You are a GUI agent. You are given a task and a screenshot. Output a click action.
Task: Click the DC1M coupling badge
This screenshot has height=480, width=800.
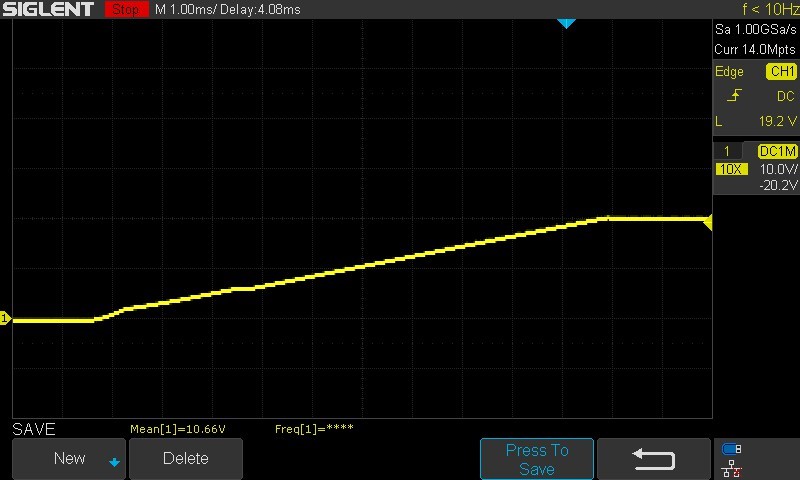pos(777,151)
